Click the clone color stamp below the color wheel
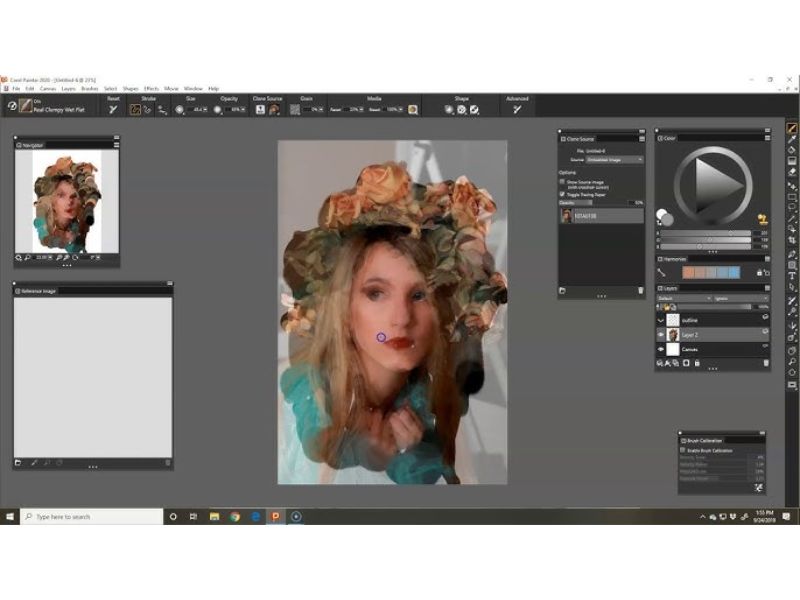This screenshot has height=600, width=800. tap(762, 219)
